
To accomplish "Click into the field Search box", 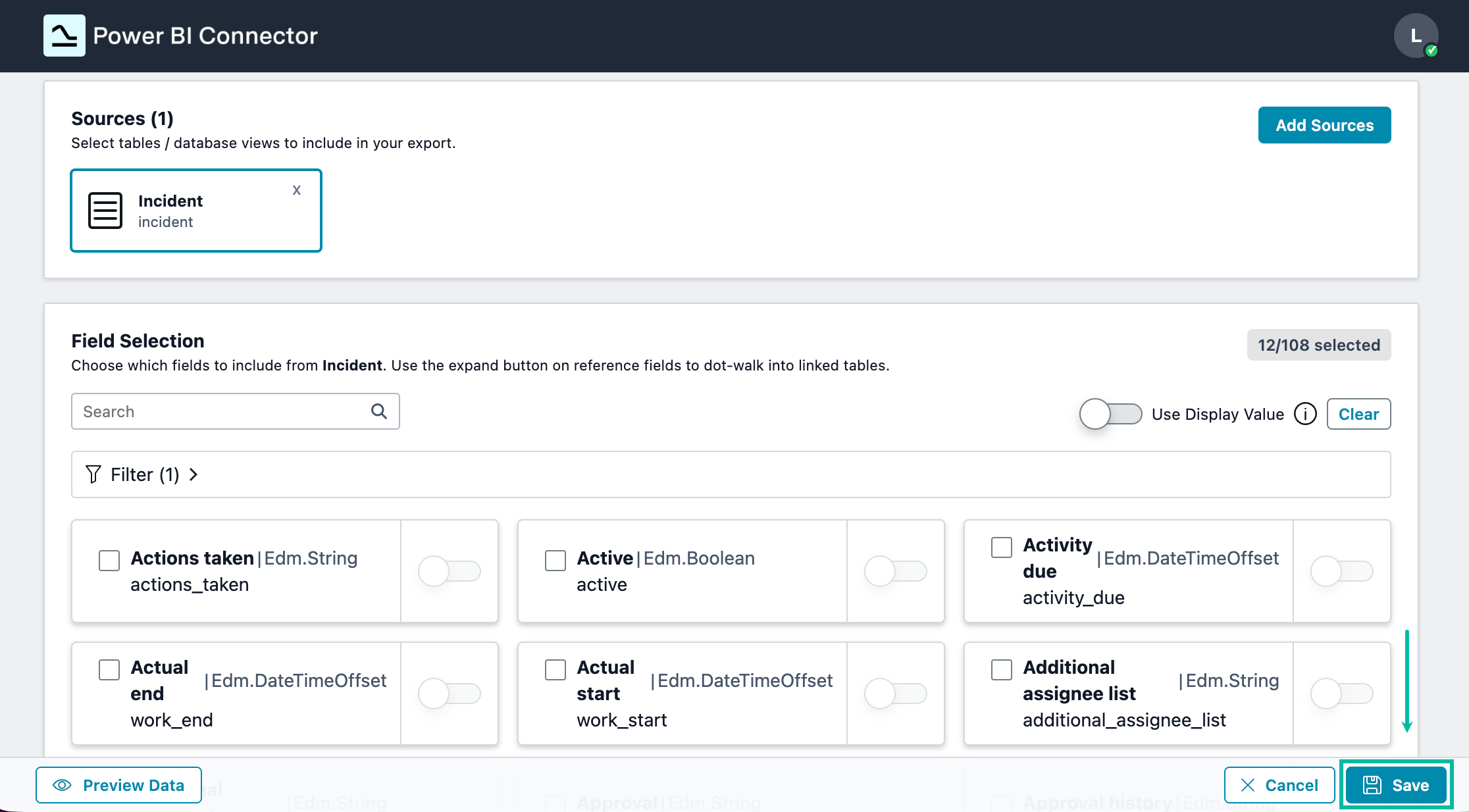I will 235,411.
